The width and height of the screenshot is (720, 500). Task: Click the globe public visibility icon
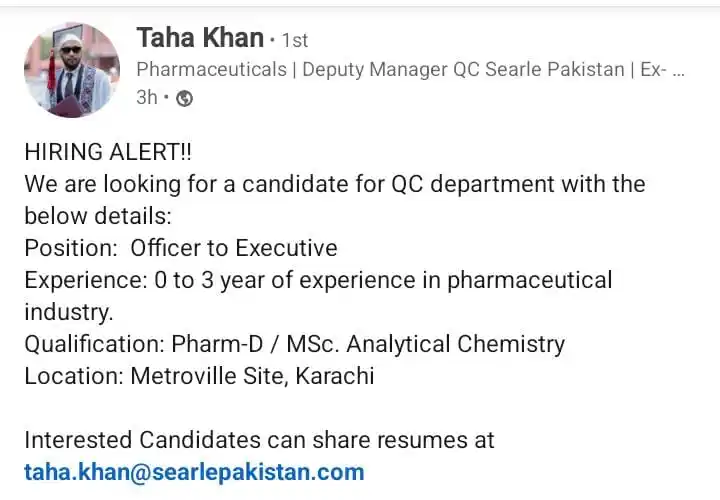[185, 98]
